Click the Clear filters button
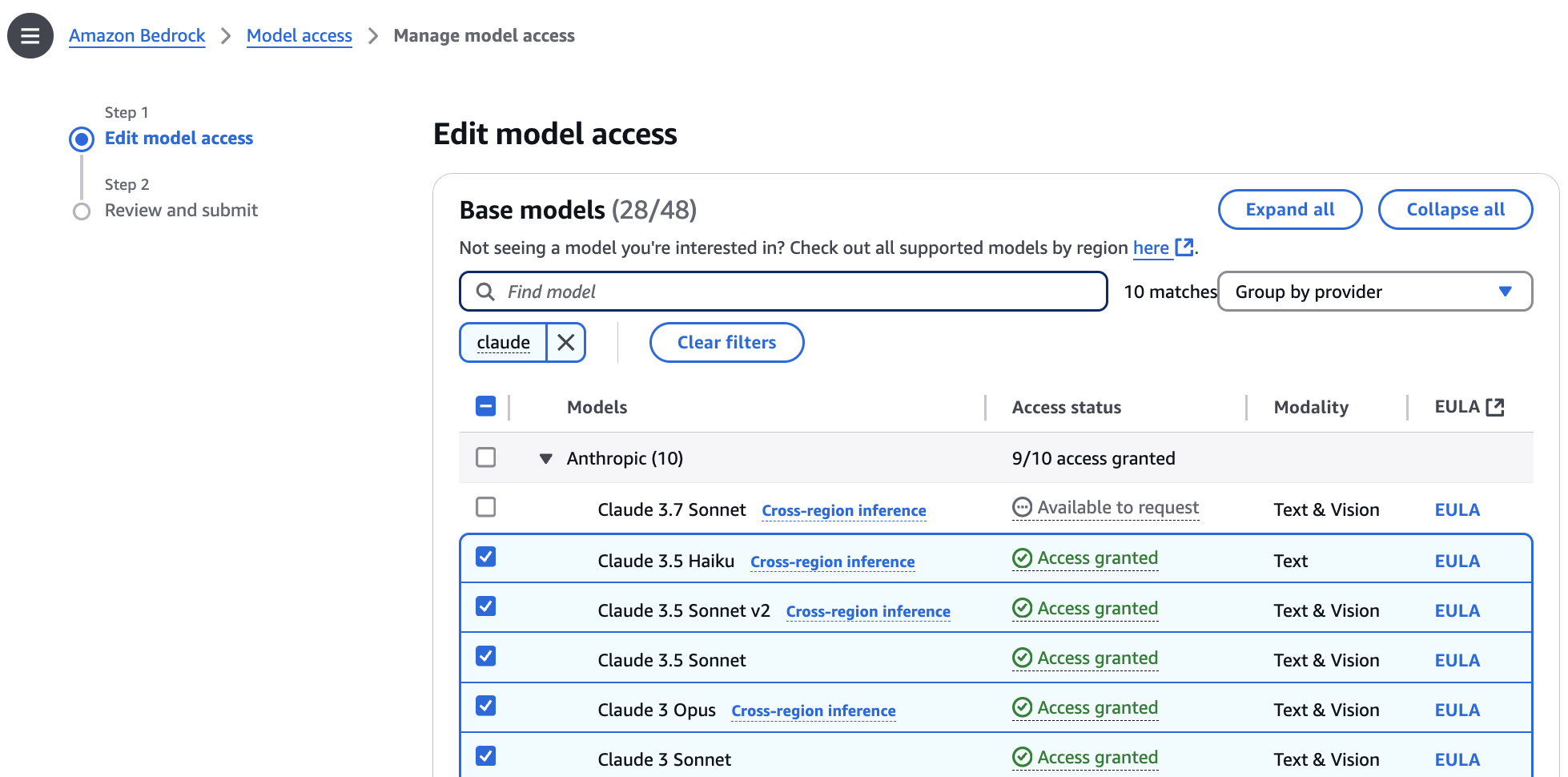Image resolution: width=1568 pixels, height=777 pixels. pyautogui.click(x=726, y=343)
